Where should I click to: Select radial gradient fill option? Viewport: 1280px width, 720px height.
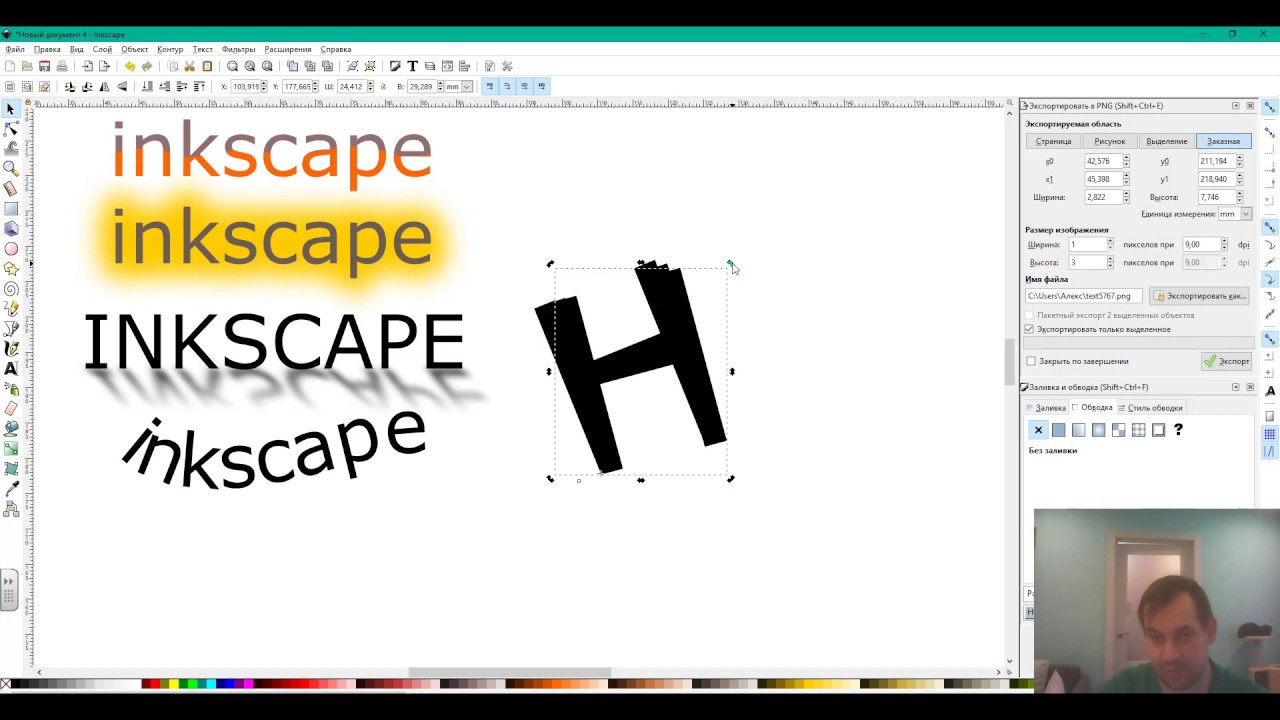pyautogui.click(x=1098, y=430)
